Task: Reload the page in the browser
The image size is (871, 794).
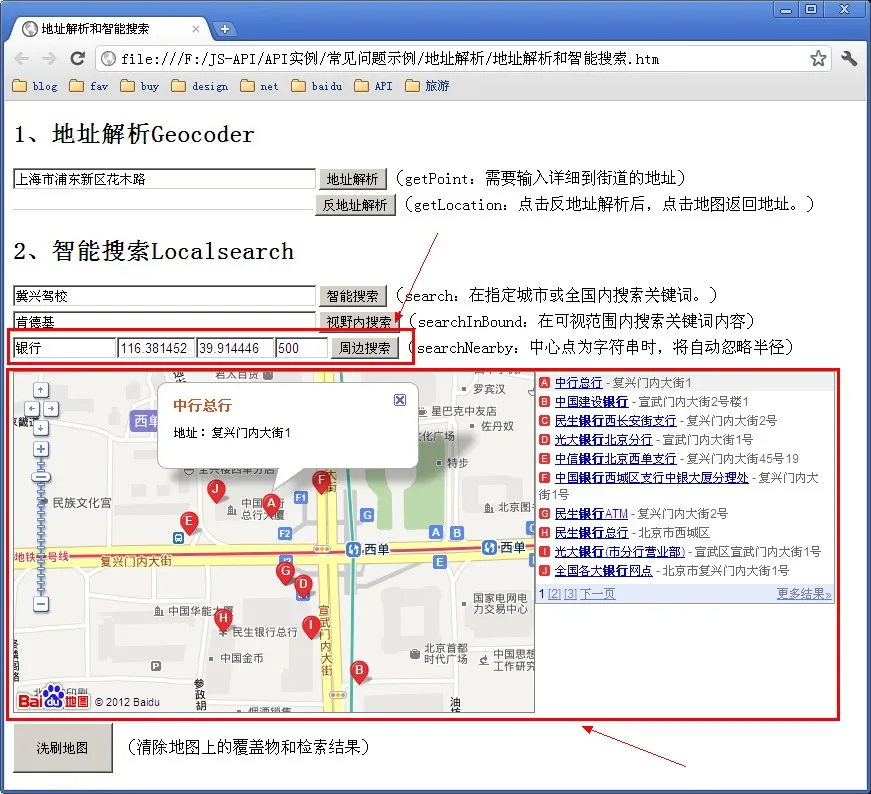Action: pyautogui.click(x=77, y=59)
